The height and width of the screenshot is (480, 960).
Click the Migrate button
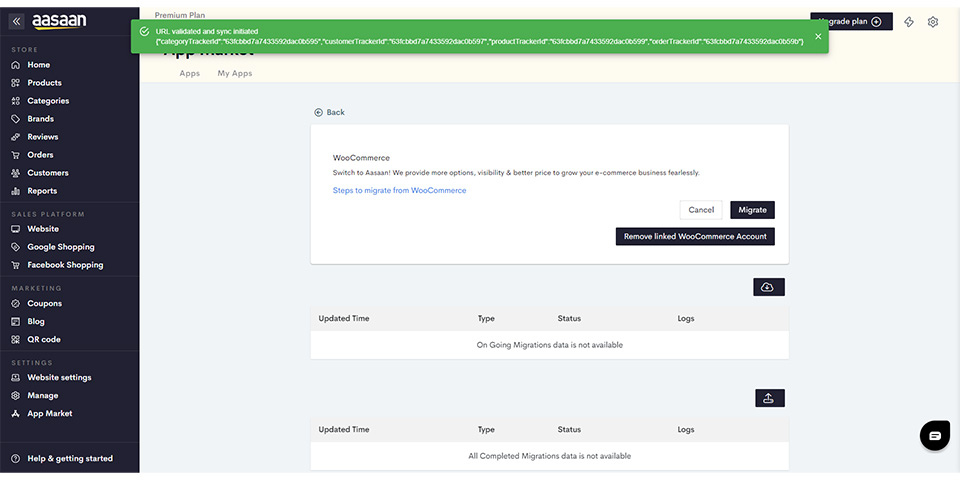752,210
